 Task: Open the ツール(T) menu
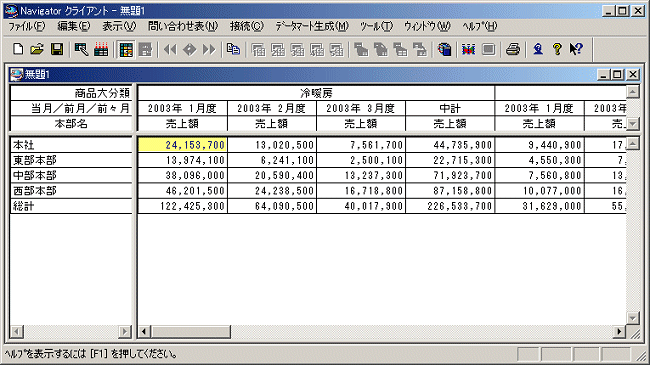click(x=376, y=27)
